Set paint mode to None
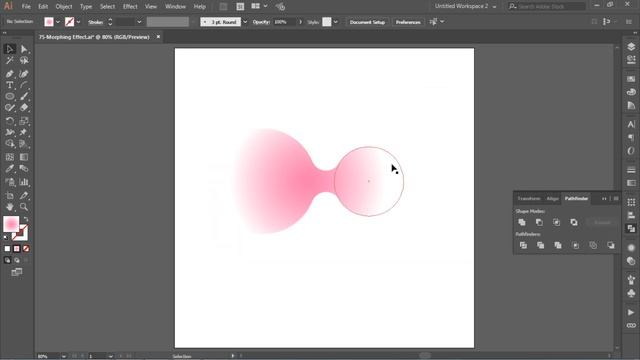 26,249
